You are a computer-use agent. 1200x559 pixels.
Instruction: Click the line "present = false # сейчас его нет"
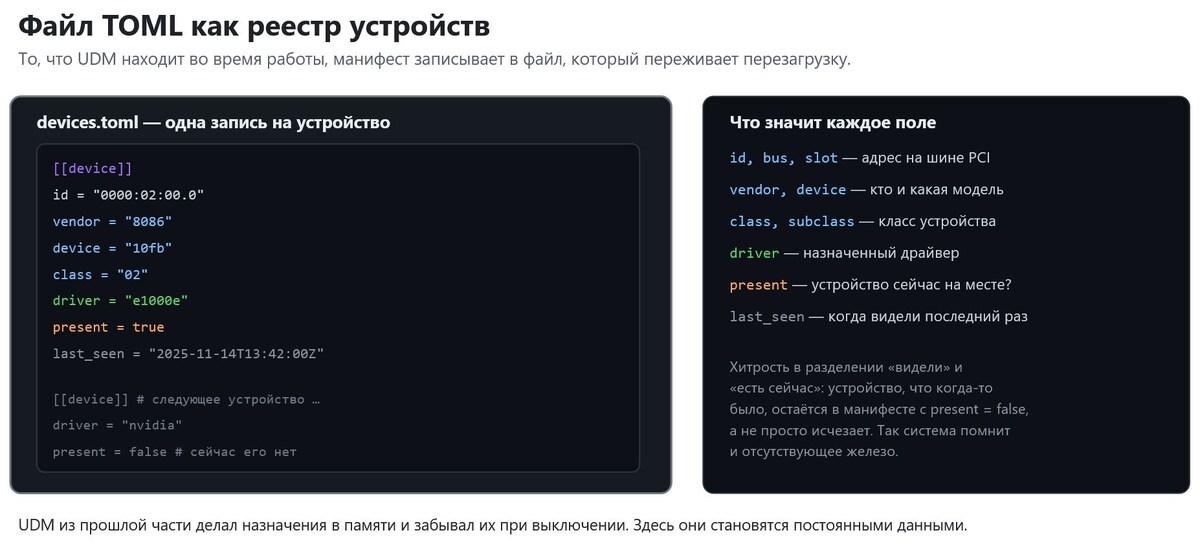pos(175,451)
